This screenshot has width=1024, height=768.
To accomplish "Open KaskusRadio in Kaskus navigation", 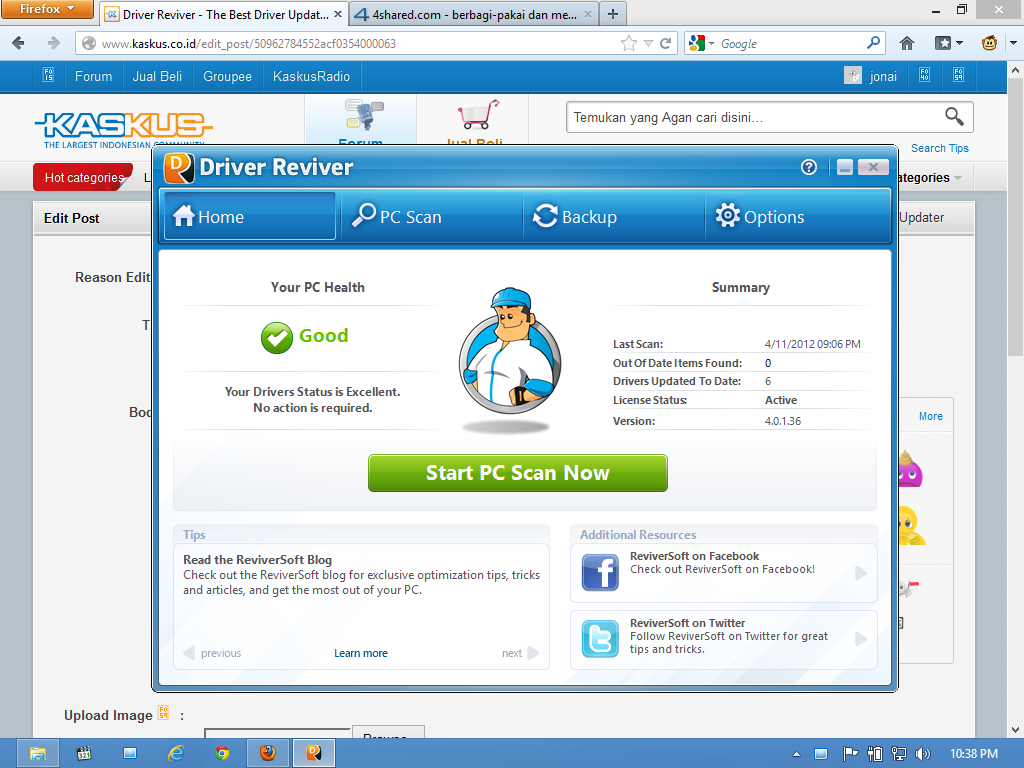I will click(x=312, y=76).
